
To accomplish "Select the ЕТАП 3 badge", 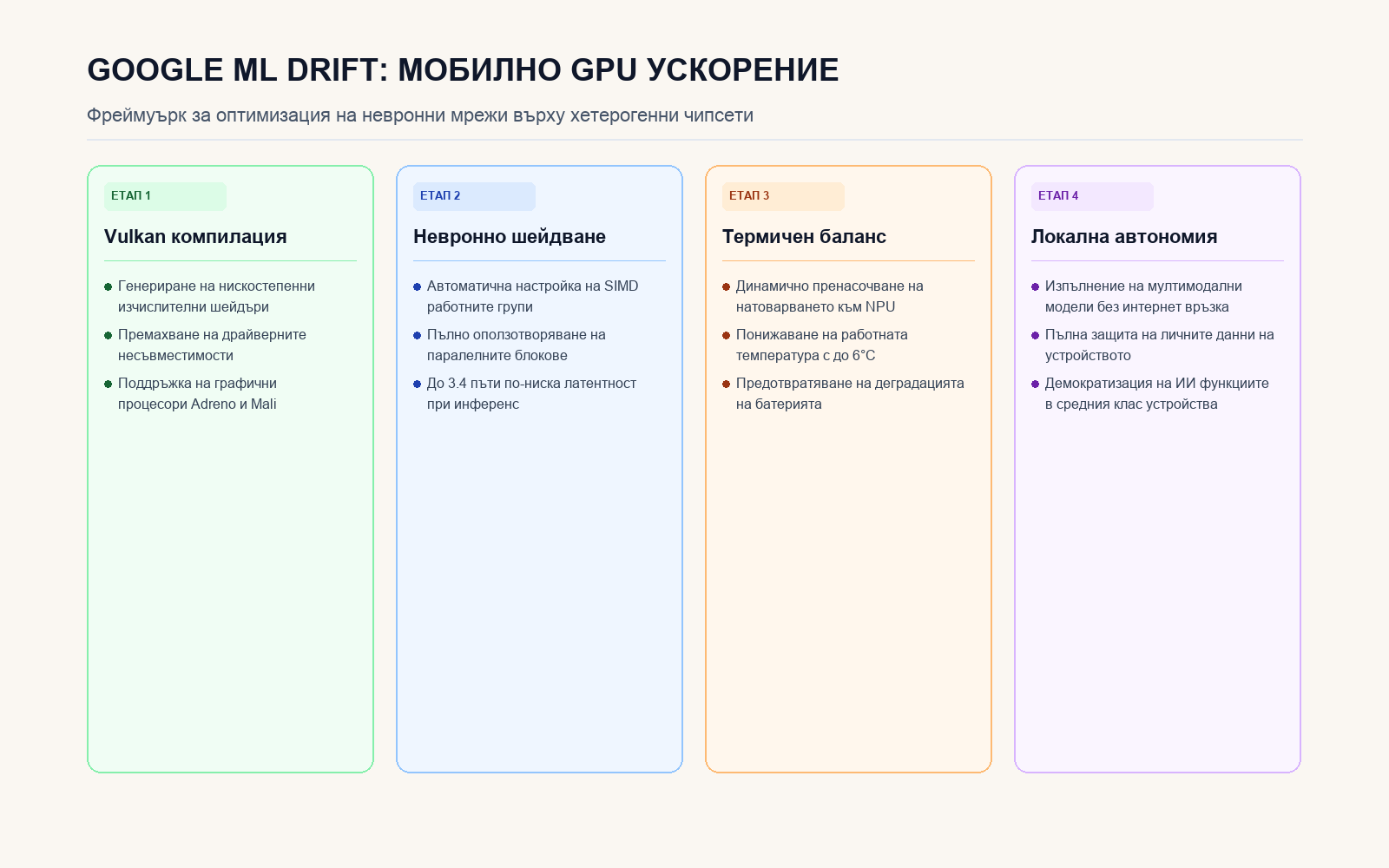I will tap(783, 196).
